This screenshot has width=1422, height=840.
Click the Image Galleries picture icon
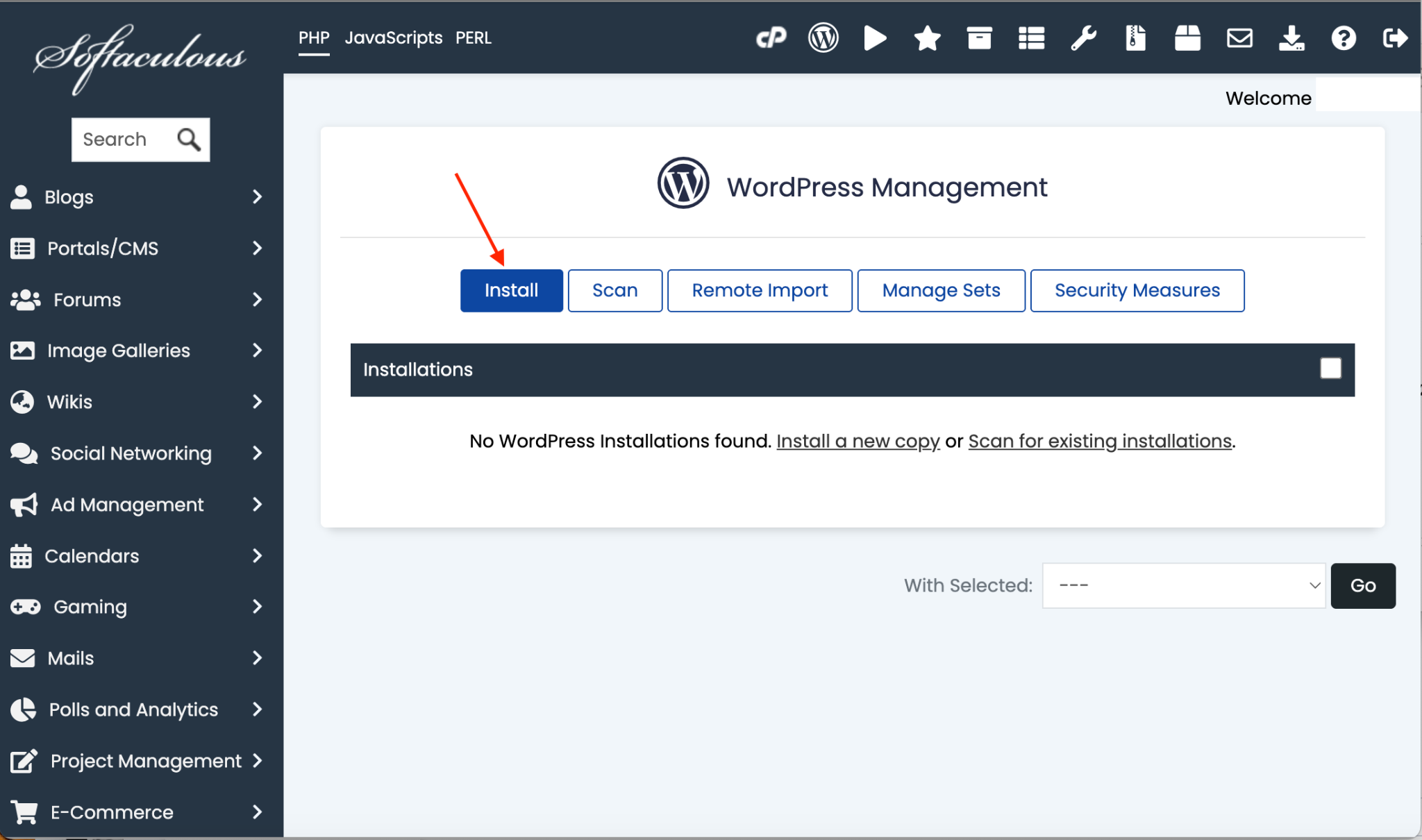(x=22, y=351)
